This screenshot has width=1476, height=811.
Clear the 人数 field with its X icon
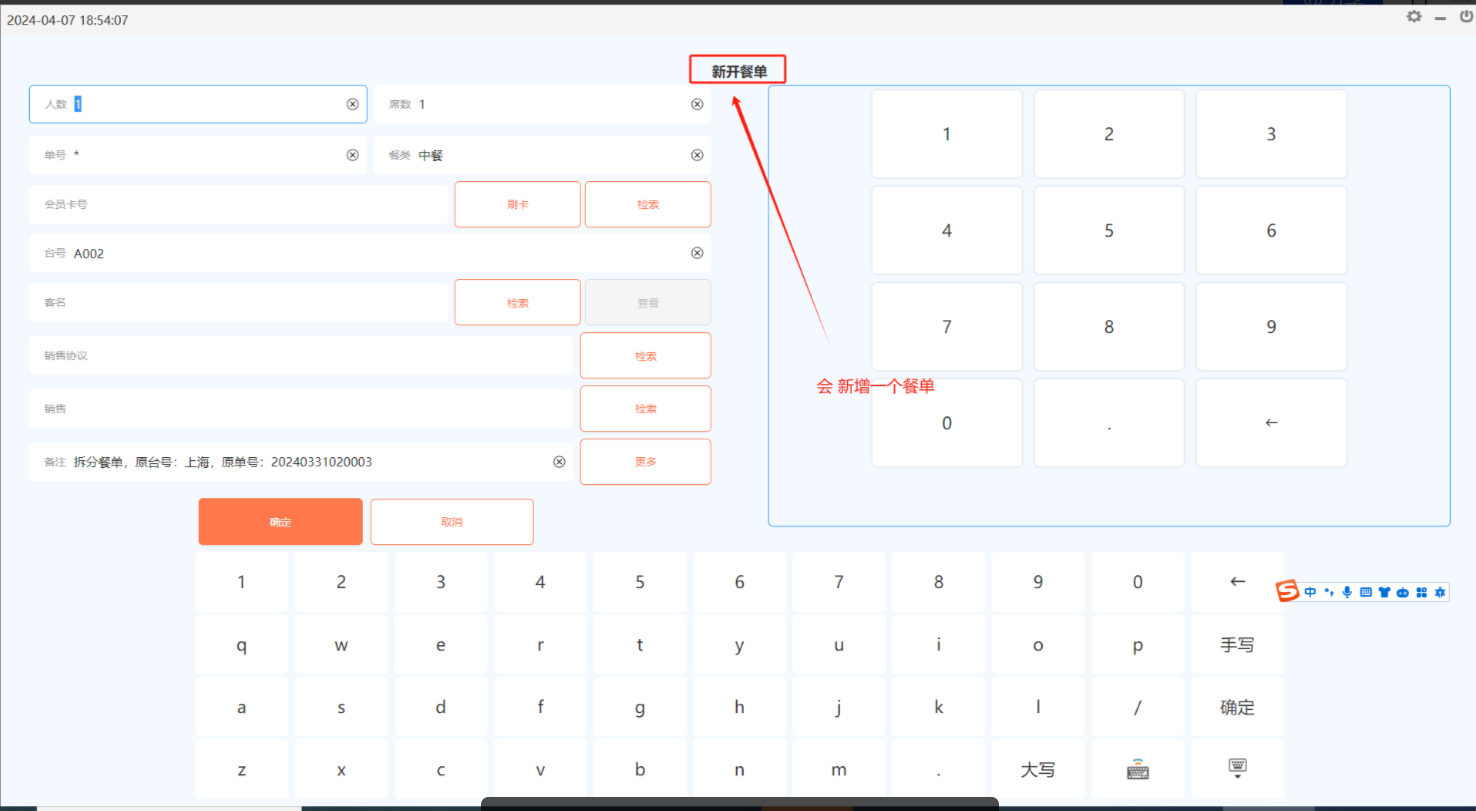[x=352, y=104]
